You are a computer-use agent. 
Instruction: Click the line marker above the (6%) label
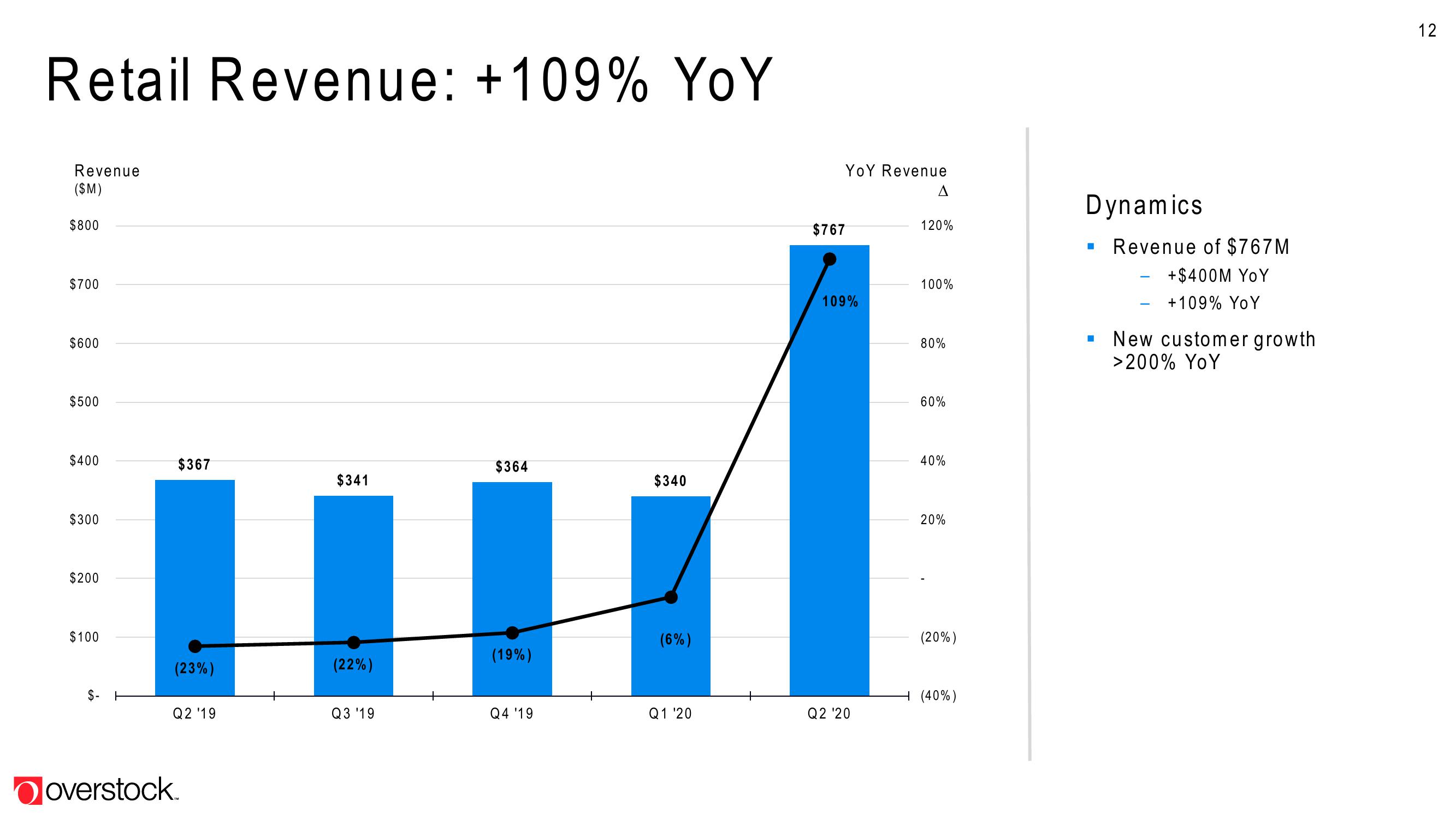coord(671,597)
